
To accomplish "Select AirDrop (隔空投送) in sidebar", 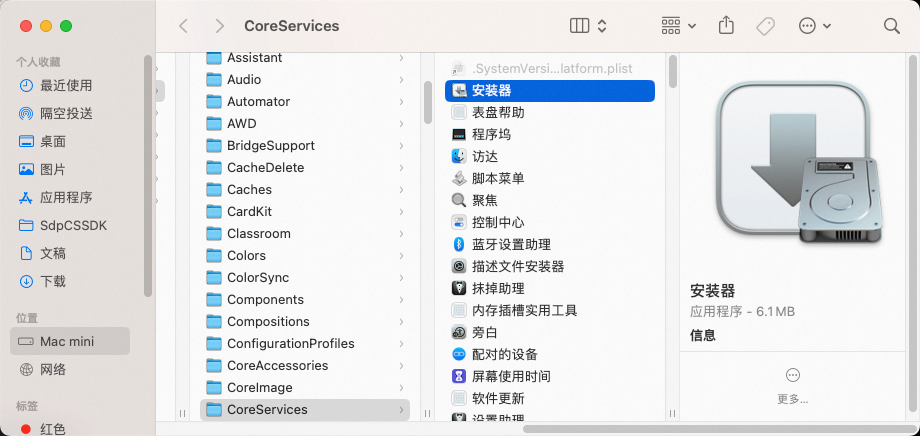I will click(66, 113).
